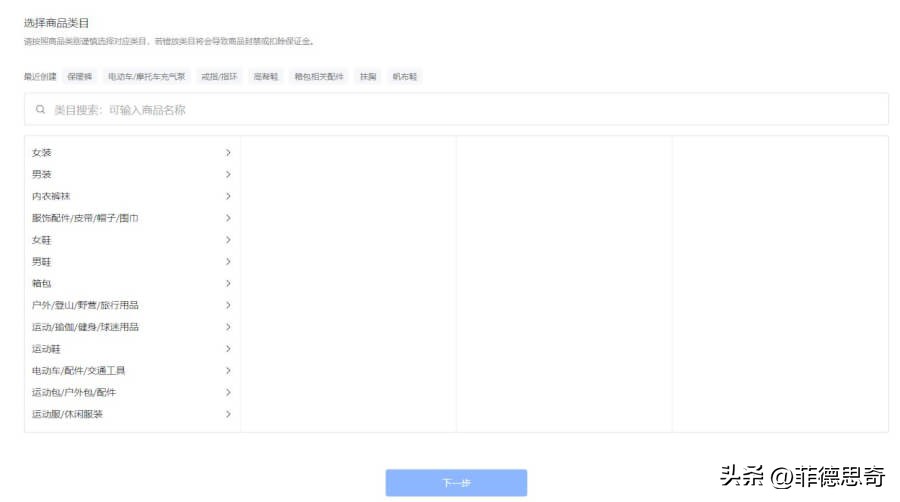Select category 服饰配件/皮带/帽子/围巾
This screenshot has height=502, width=900.
click(132, 218)
